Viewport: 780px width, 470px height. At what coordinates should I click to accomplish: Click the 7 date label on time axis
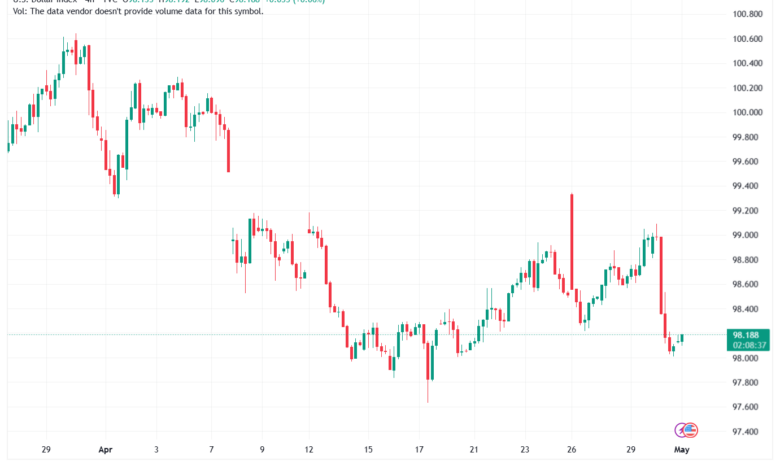(x=211, y=450)
